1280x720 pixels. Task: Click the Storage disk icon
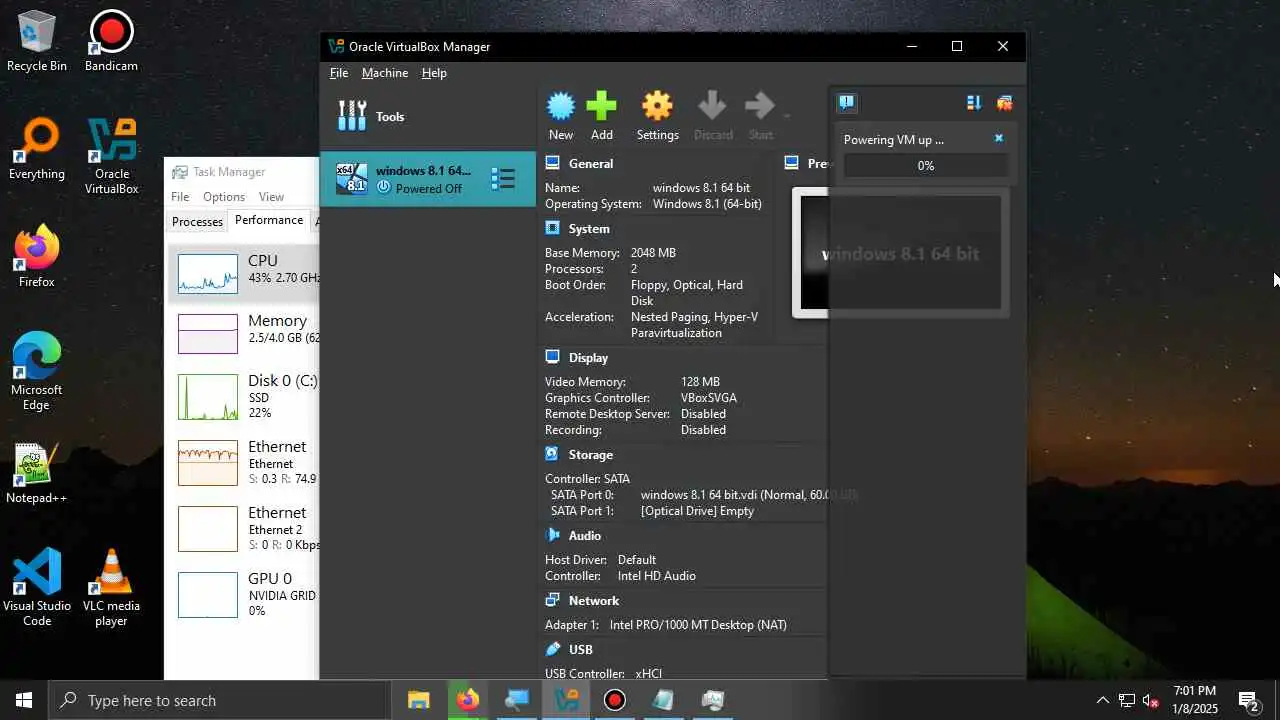click(553, 454)
